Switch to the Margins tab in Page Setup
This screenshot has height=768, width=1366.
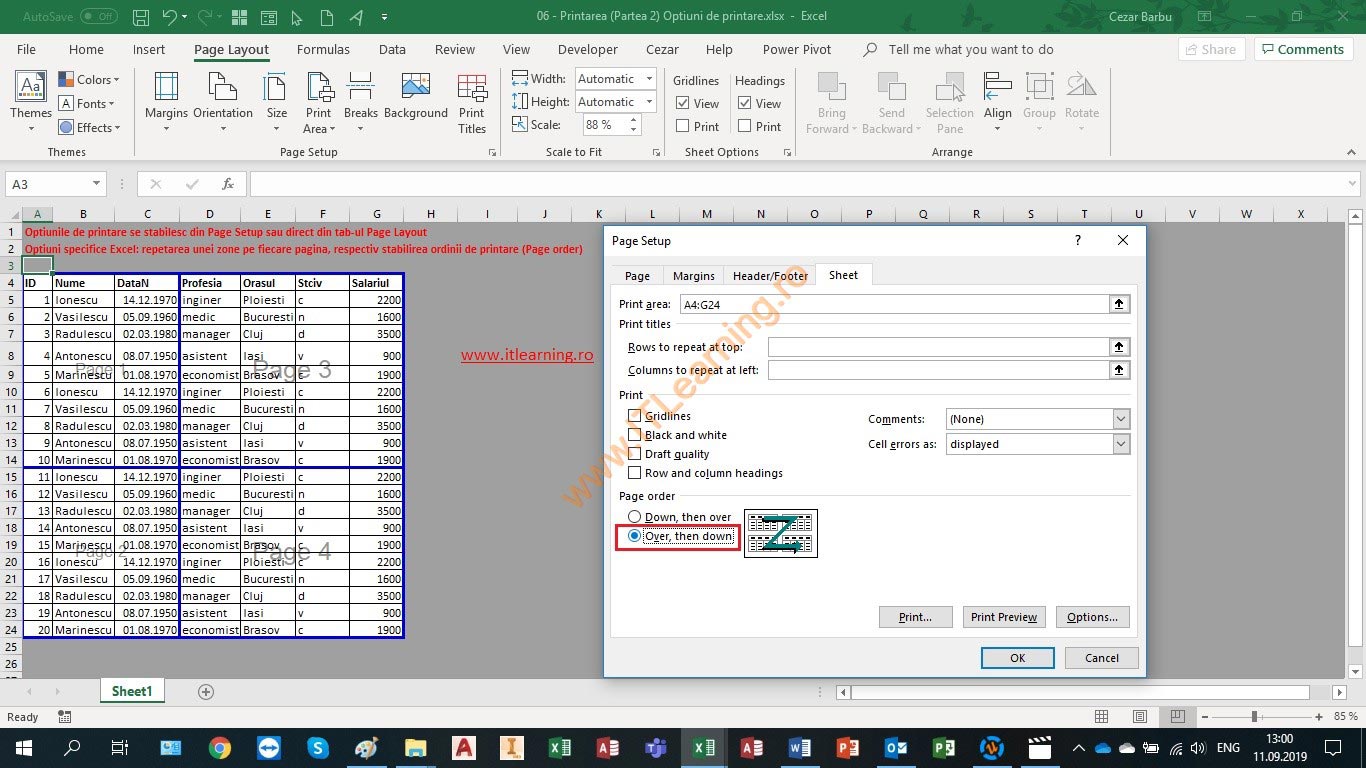tap(694, 276)
